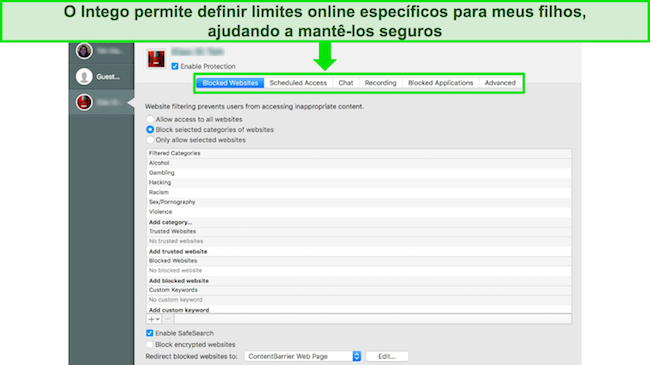The height and width of the screenshot is (365, 650).
Task: Open the ContentBarrier Web Page dropdown
Action: pos(303,356)
